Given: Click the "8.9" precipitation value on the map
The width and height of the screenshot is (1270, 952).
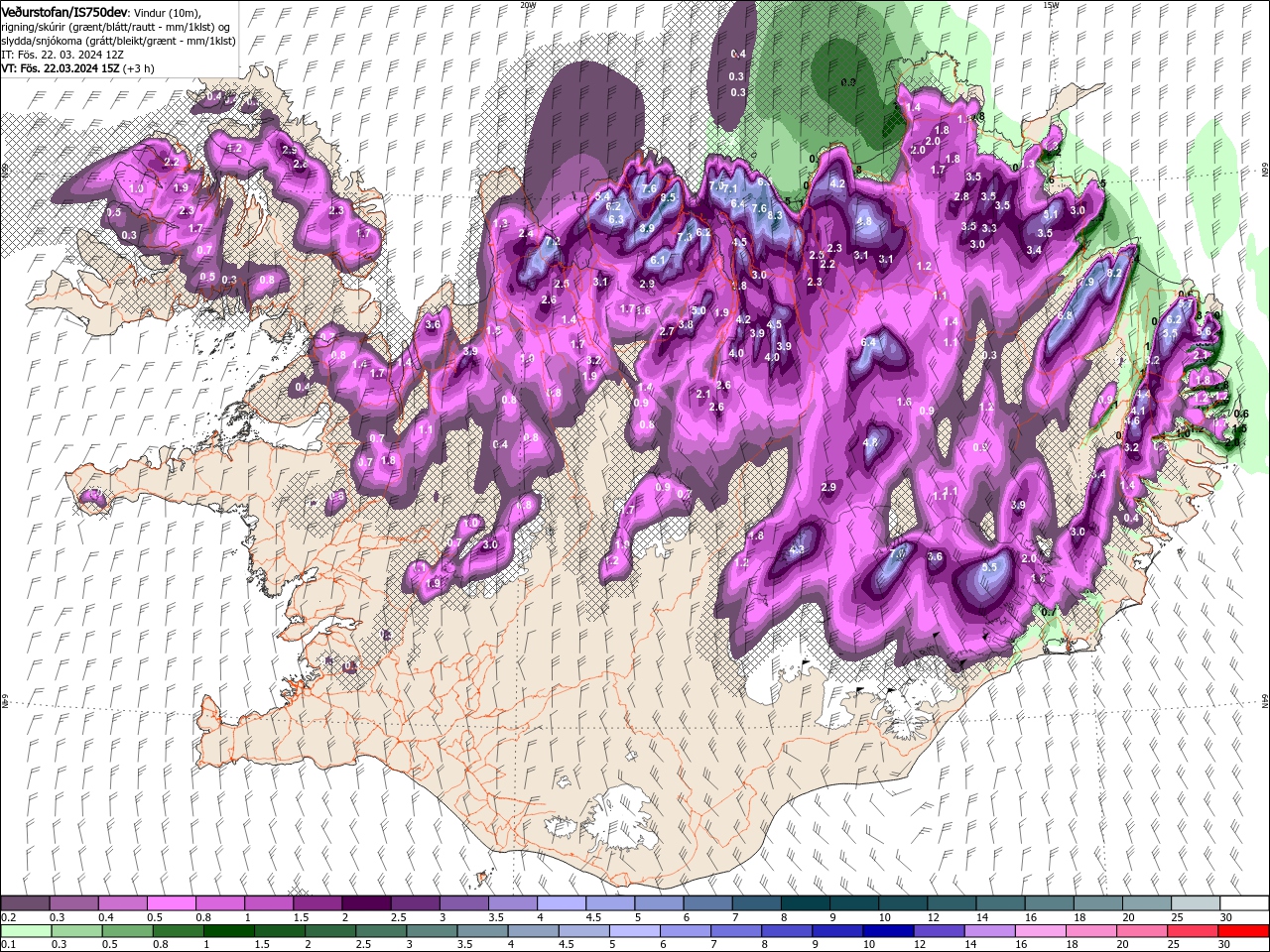Looking at the screenshot, I should coord(646,228).
